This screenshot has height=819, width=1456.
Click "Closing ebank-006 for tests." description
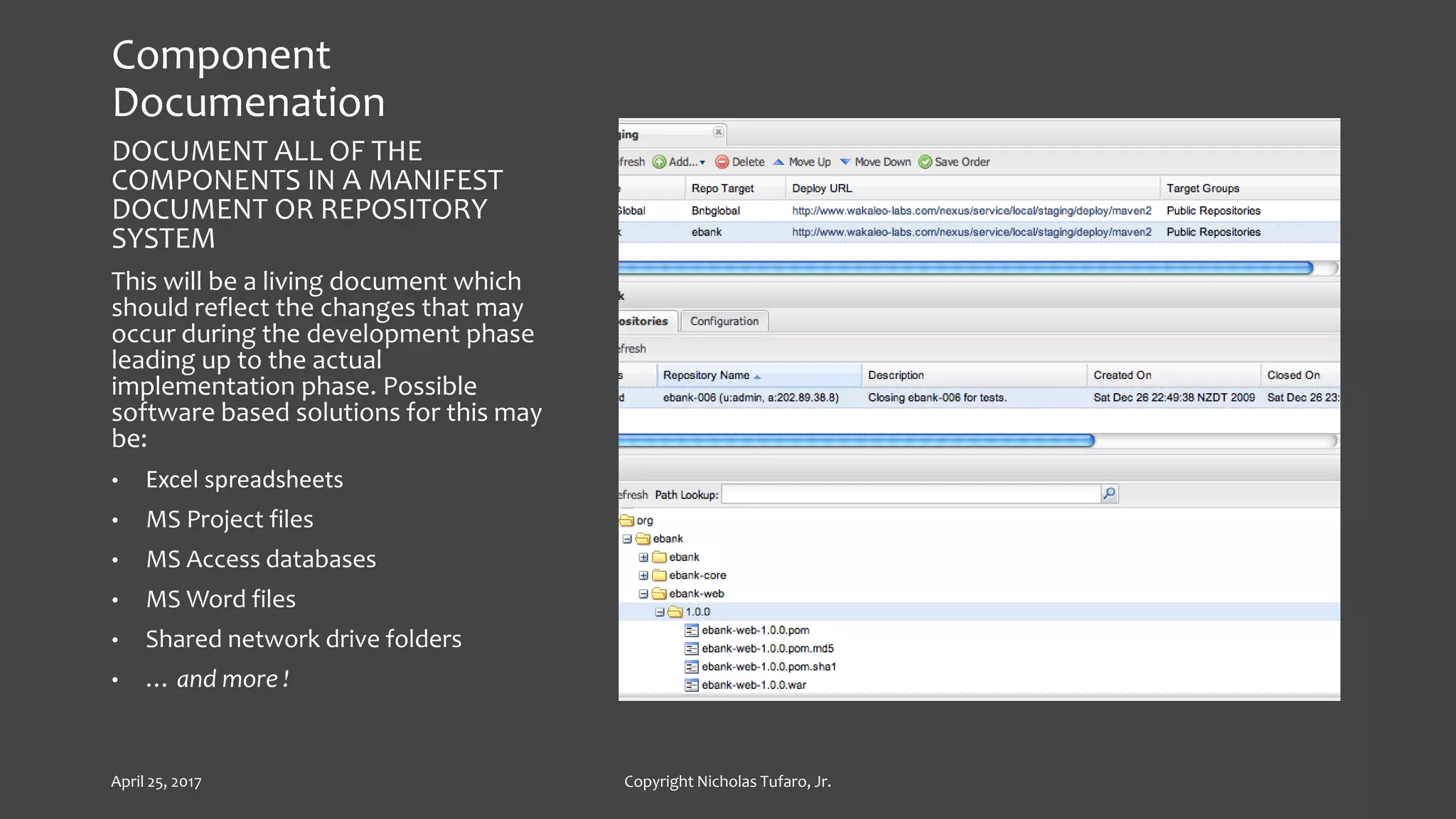point(937,397)
